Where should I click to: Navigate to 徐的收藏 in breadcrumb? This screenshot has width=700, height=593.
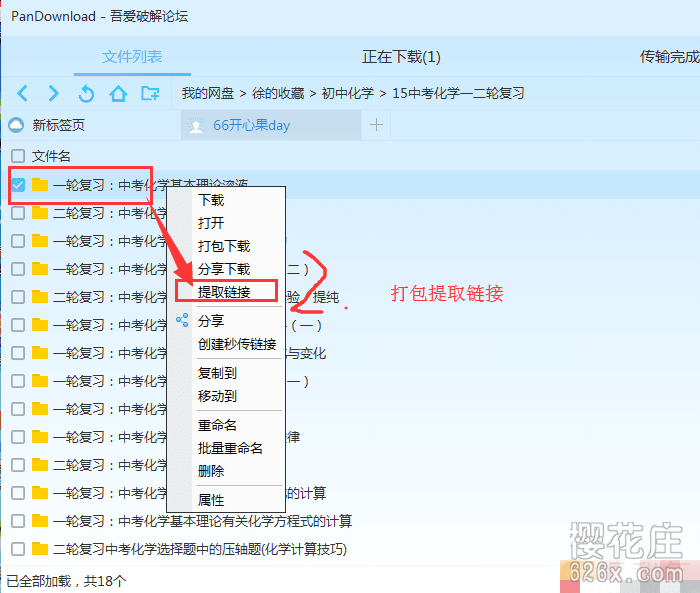point(278,93)
